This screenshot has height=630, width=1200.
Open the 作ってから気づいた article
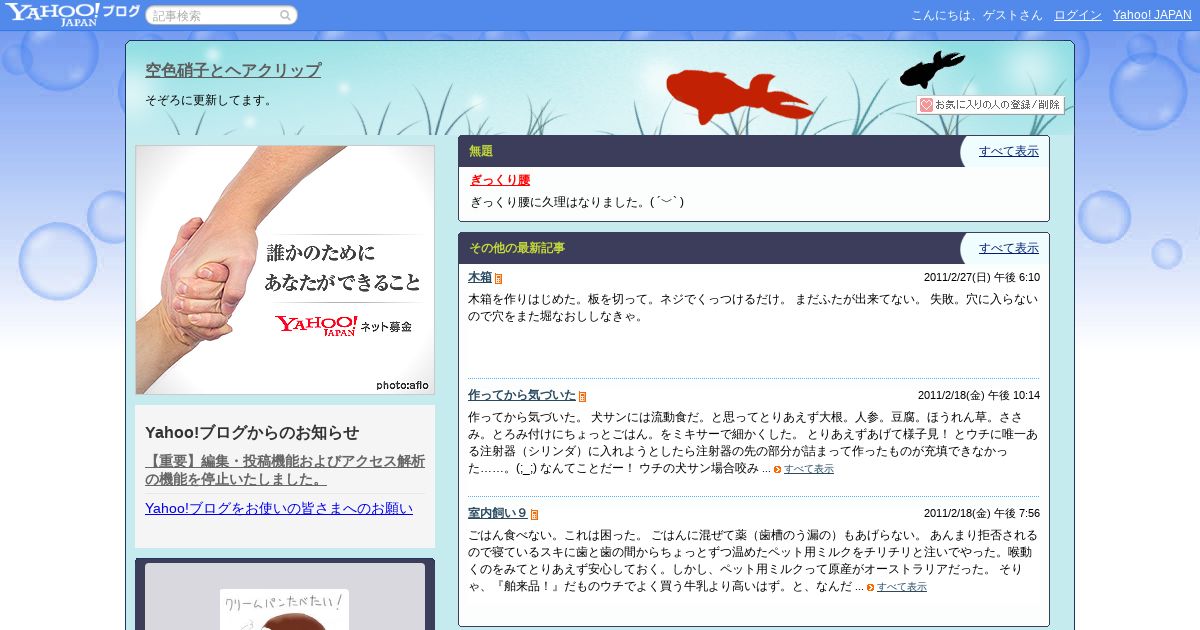pyautogui.click(x=522, y=395)
